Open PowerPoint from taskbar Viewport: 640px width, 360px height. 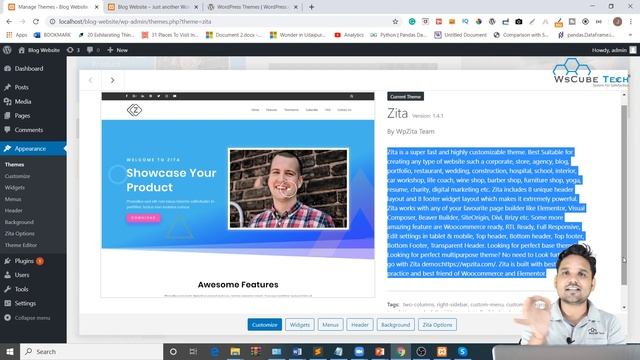(380, 351)
